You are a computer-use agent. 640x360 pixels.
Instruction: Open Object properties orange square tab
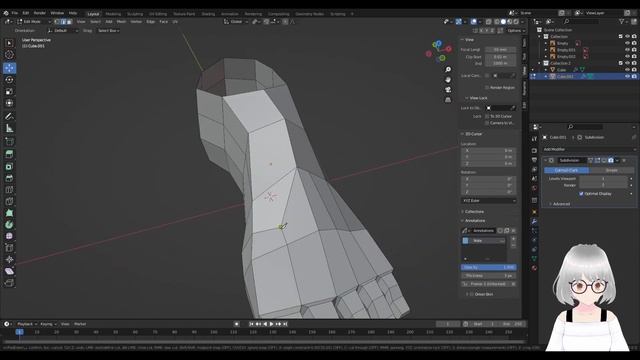[x=534, y=212]
